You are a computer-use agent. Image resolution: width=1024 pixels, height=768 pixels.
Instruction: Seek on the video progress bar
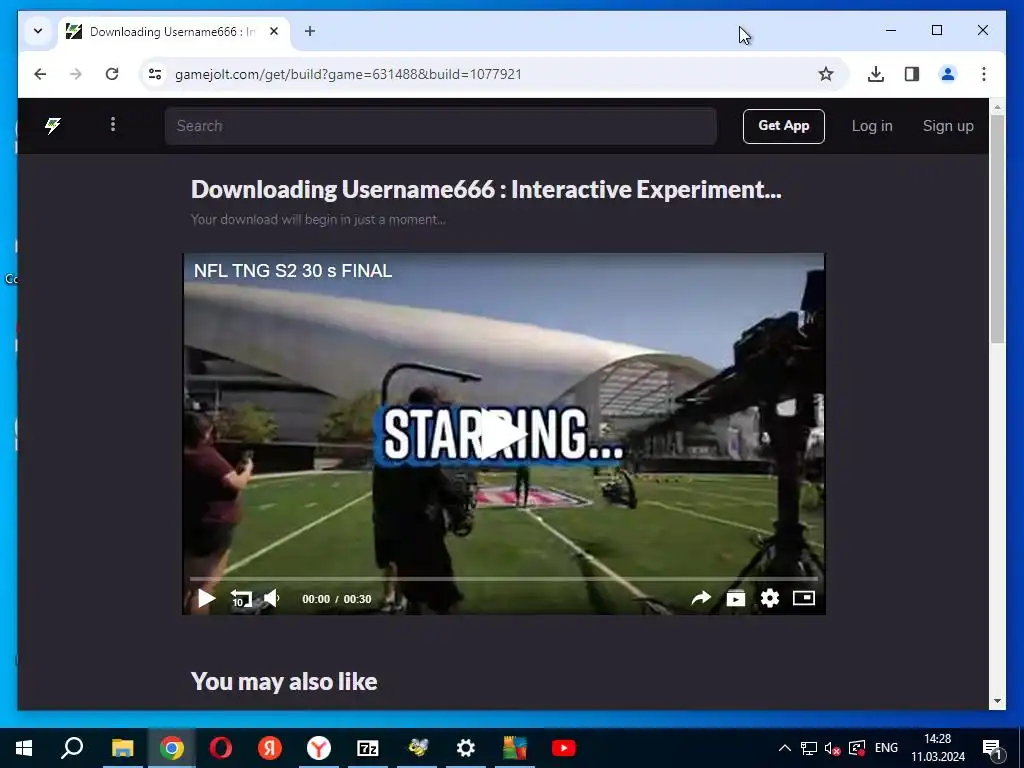(504, 579)
